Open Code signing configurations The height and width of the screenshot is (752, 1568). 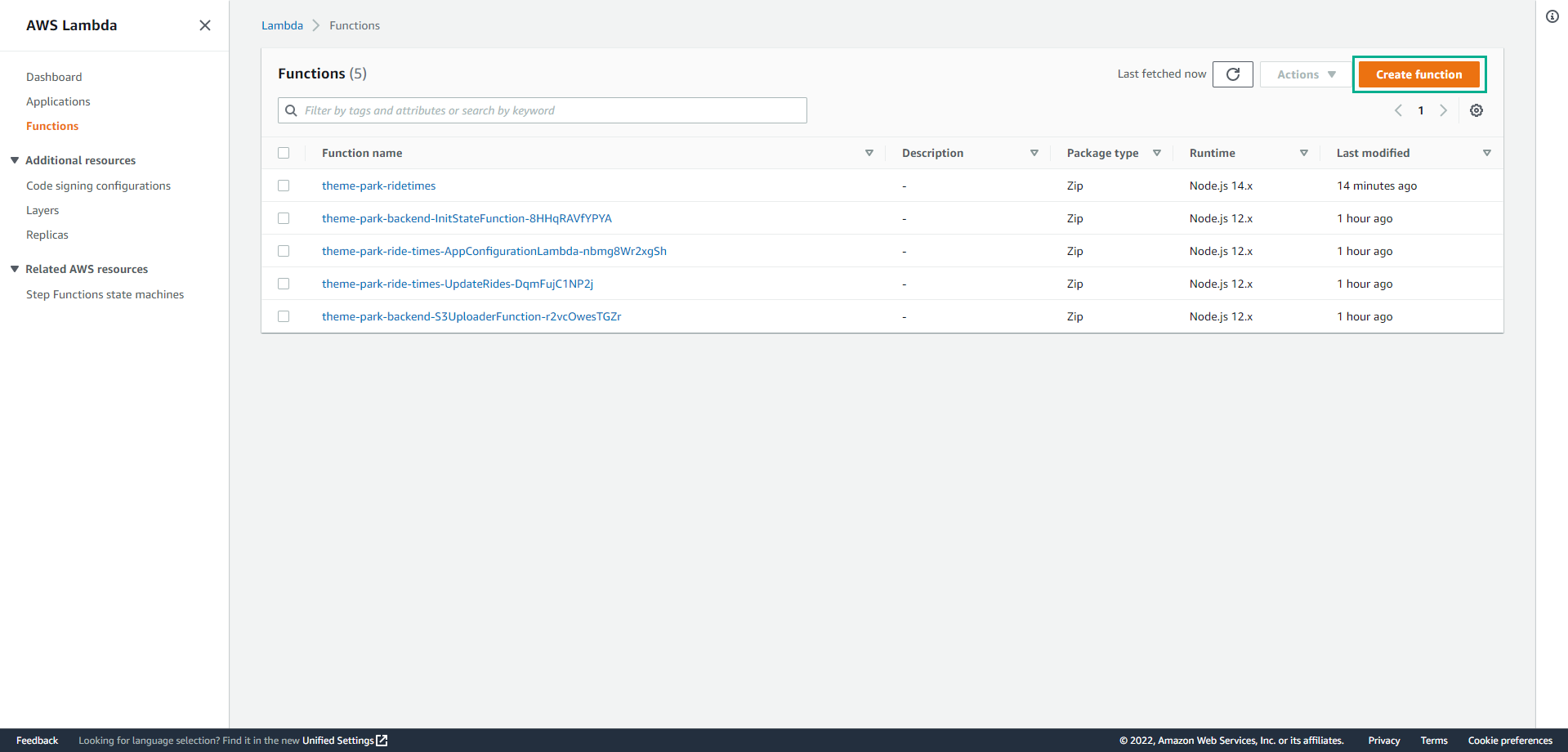click(x=98, y=186)
